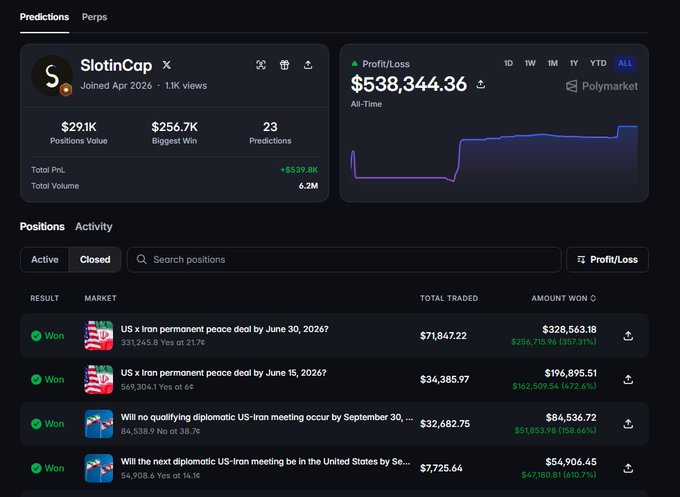Click the share icon in SlotinCap profile card

click(308, 65)
